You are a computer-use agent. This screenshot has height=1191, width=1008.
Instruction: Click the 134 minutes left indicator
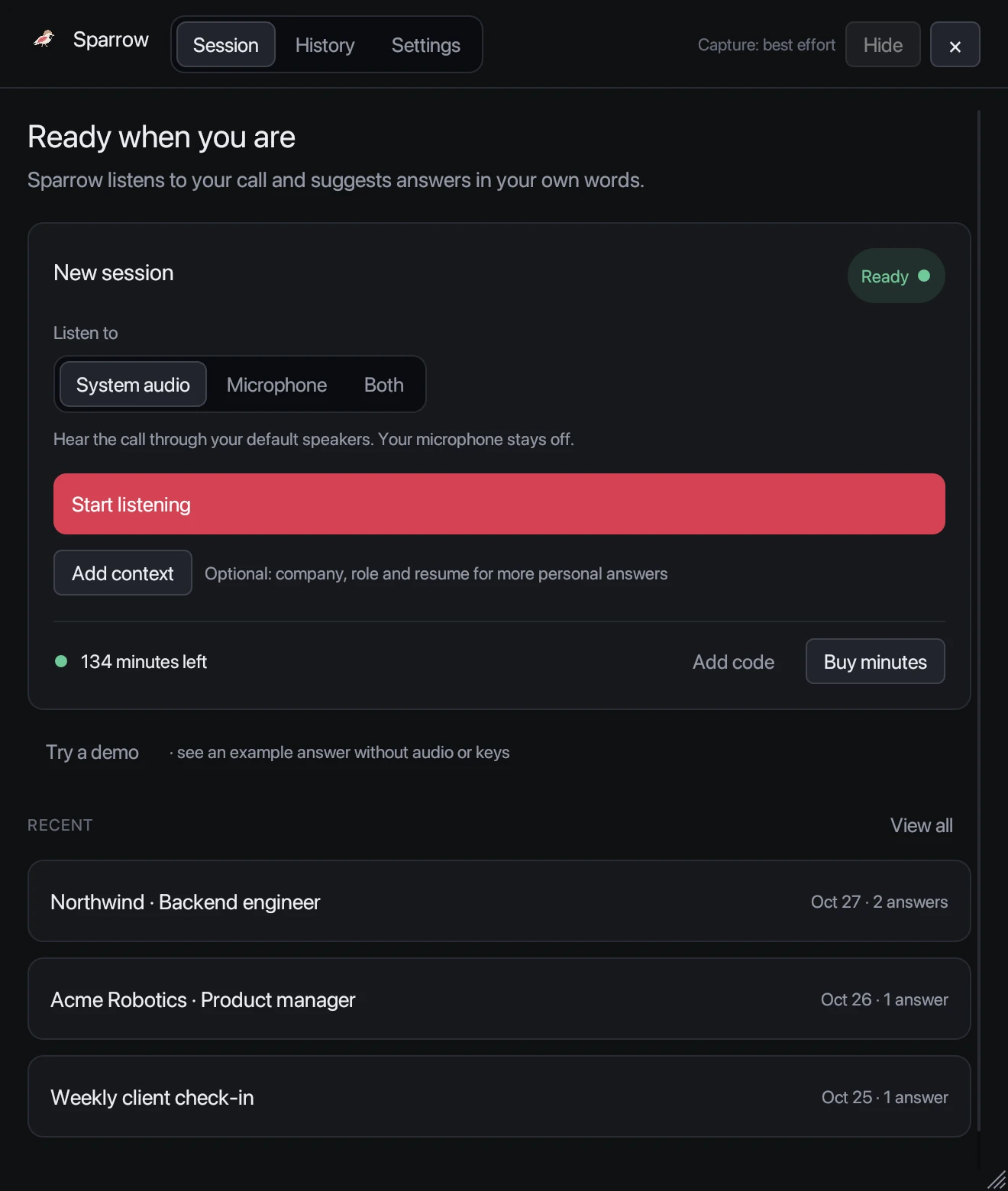pyautogui.click(x=131, y=662)
